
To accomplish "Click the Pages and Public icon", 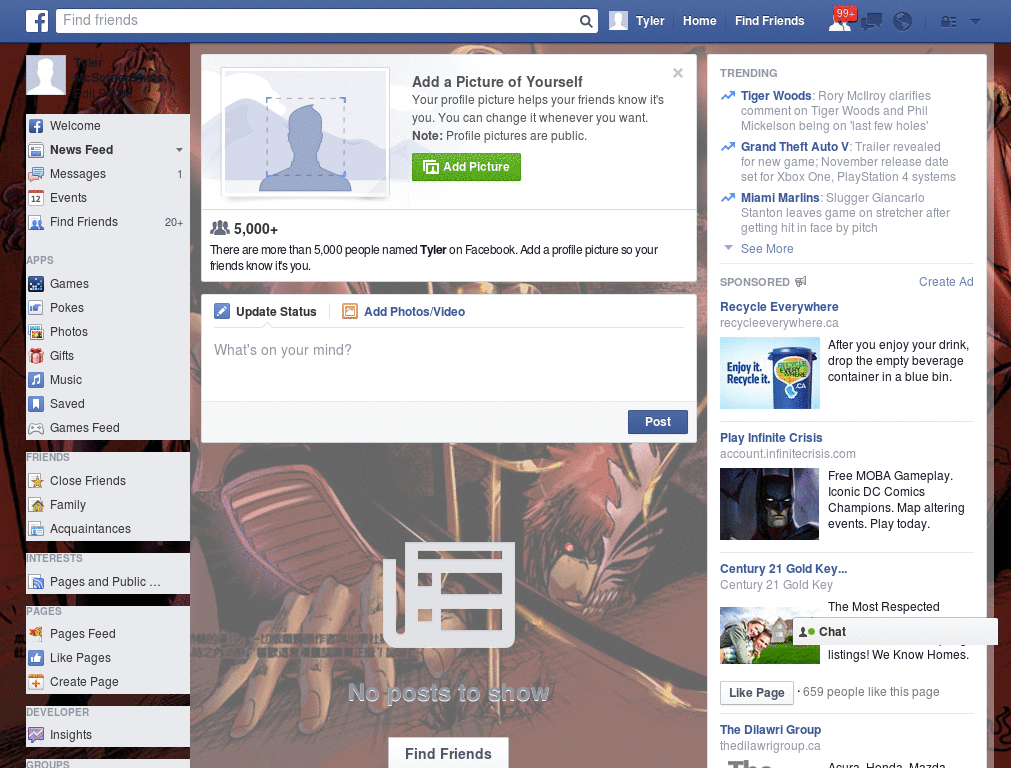I will tap(36, 582).
